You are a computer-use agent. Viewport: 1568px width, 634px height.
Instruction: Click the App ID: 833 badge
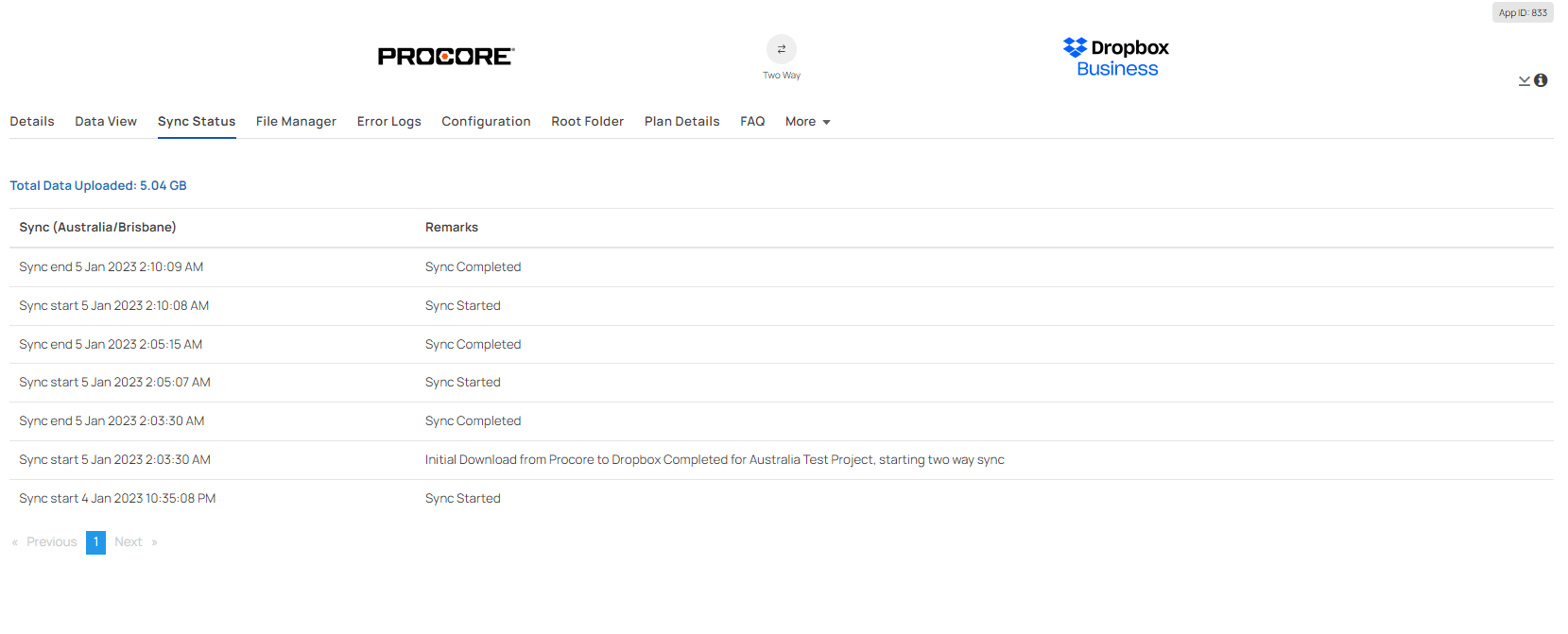tap(1523, 13)
